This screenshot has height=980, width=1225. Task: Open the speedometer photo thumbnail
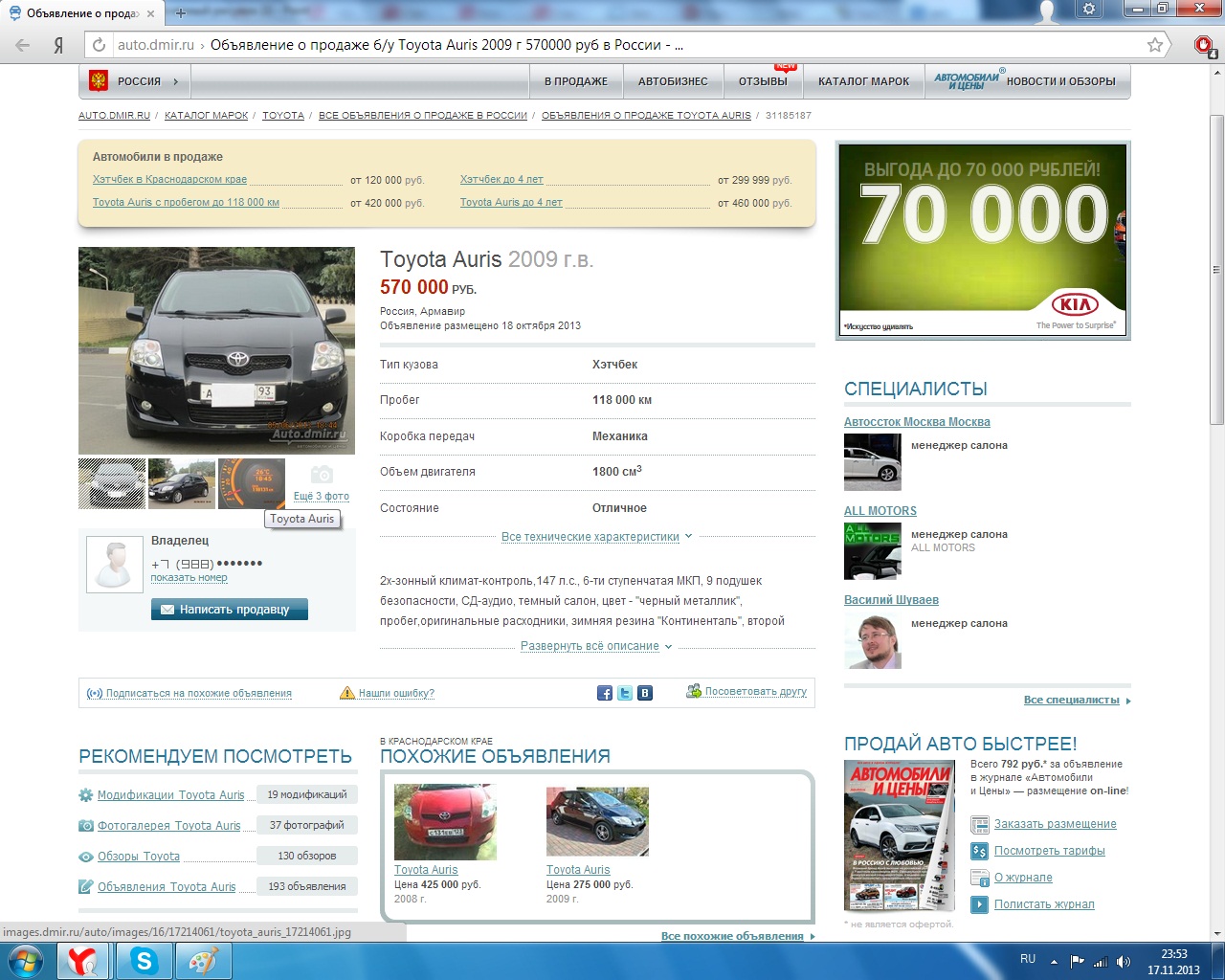click(252, 483)
